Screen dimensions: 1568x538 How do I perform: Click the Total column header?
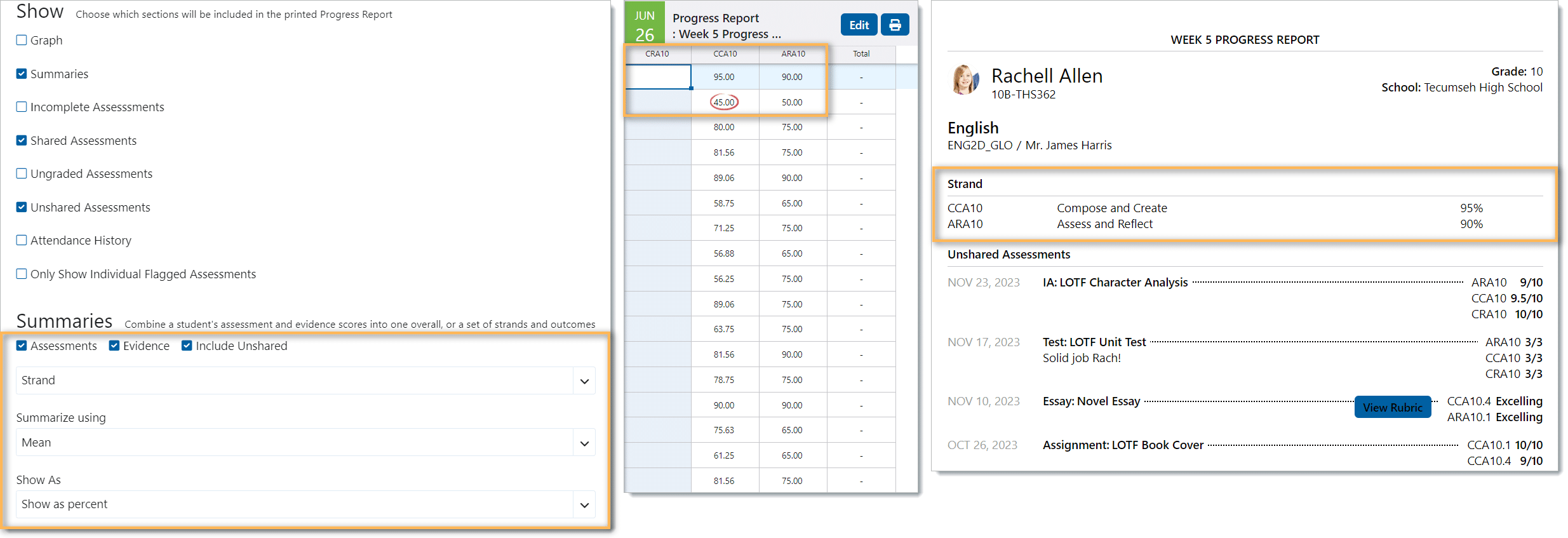tap(861, 54)
